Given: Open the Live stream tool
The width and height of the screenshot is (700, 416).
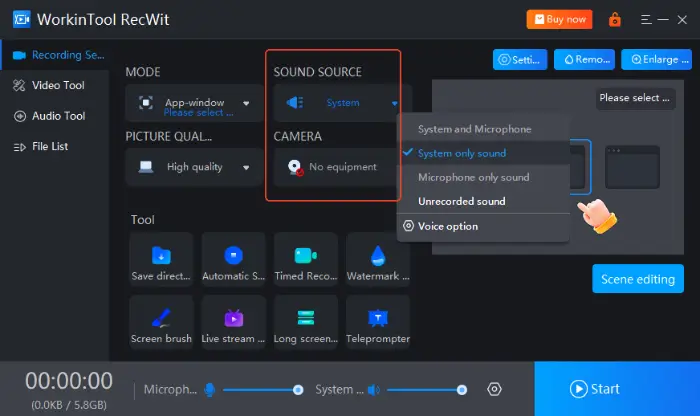Looking at the screenshot, I should coord(233,322).
